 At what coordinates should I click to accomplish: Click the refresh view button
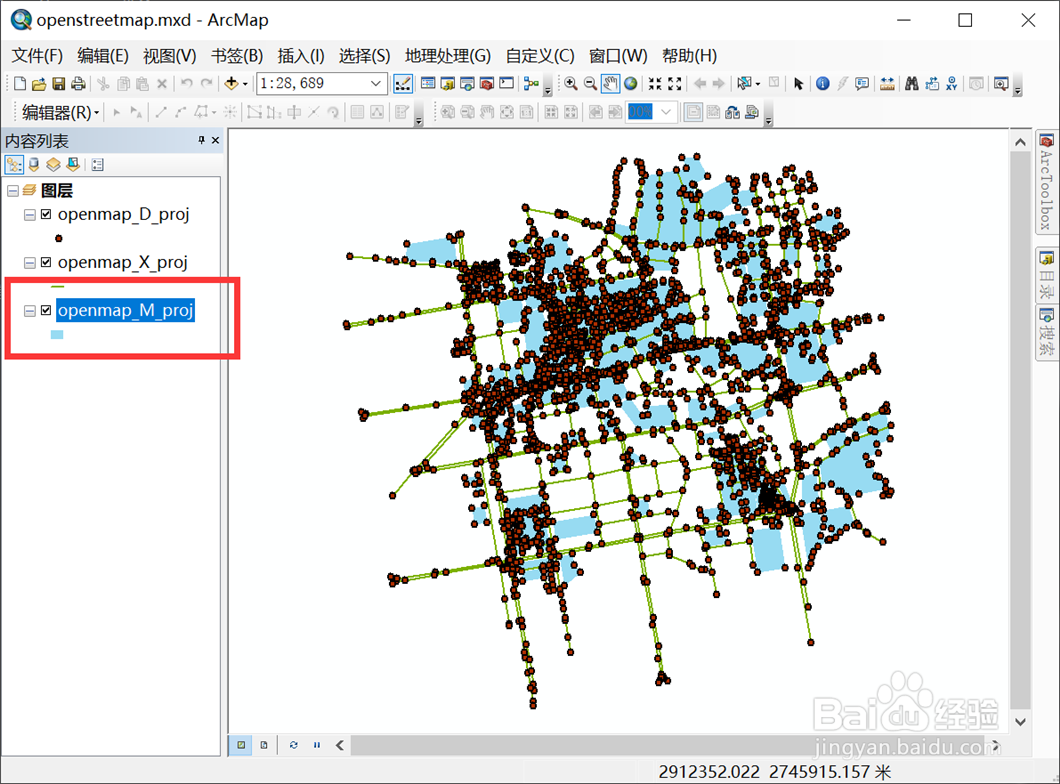click(293, 745)
